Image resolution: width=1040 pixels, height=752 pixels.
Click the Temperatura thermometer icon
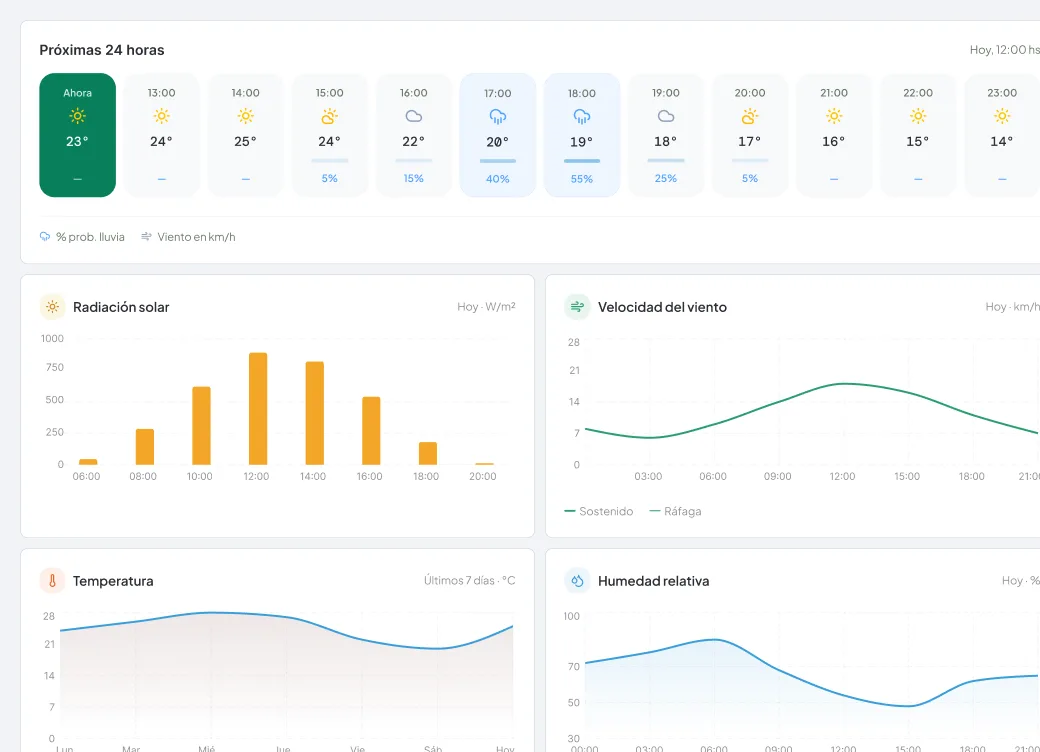pyautogui.click(x=52, y=581)
